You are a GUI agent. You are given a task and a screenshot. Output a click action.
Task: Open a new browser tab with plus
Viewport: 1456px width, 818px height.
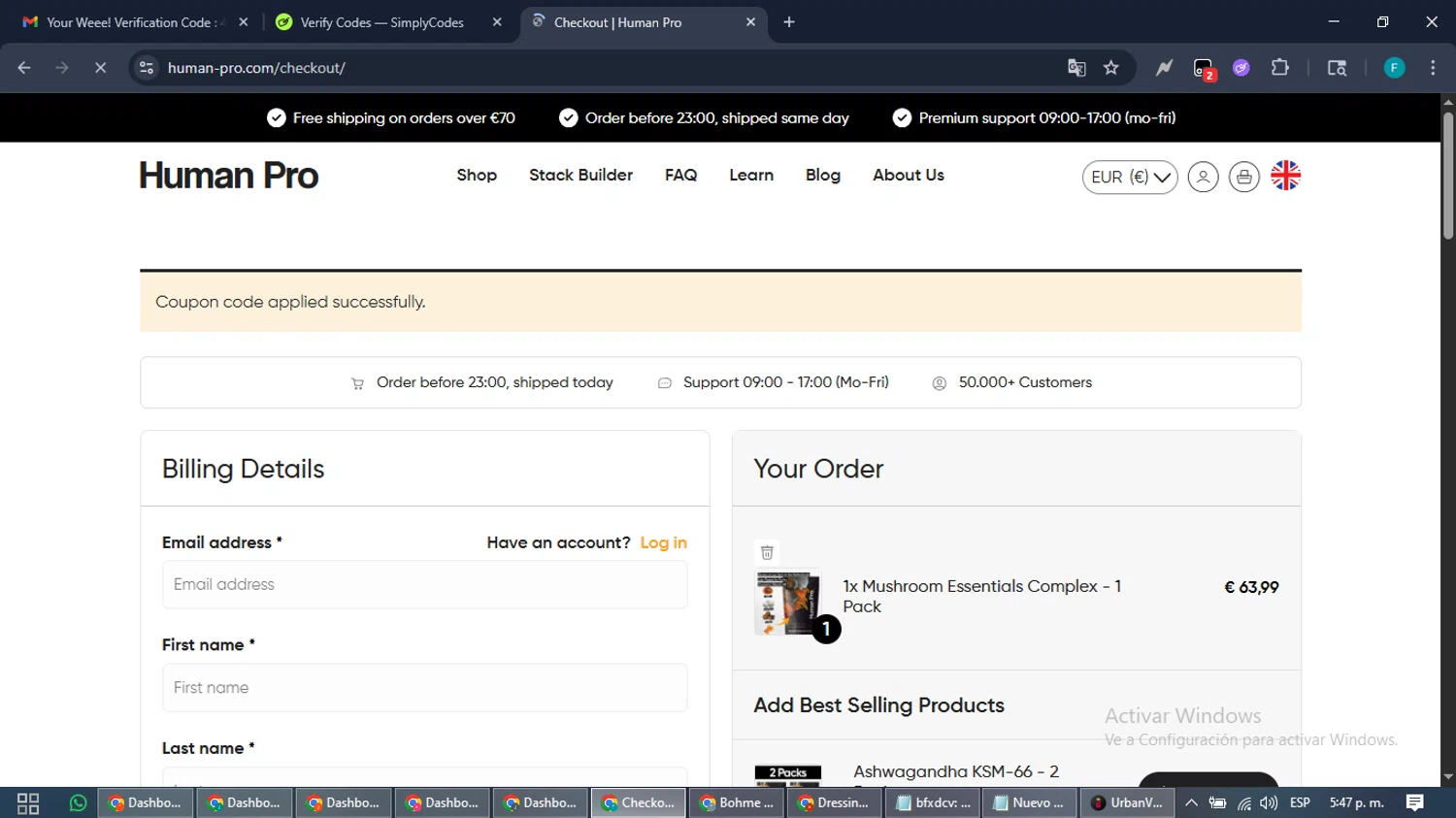click(789, 22)
